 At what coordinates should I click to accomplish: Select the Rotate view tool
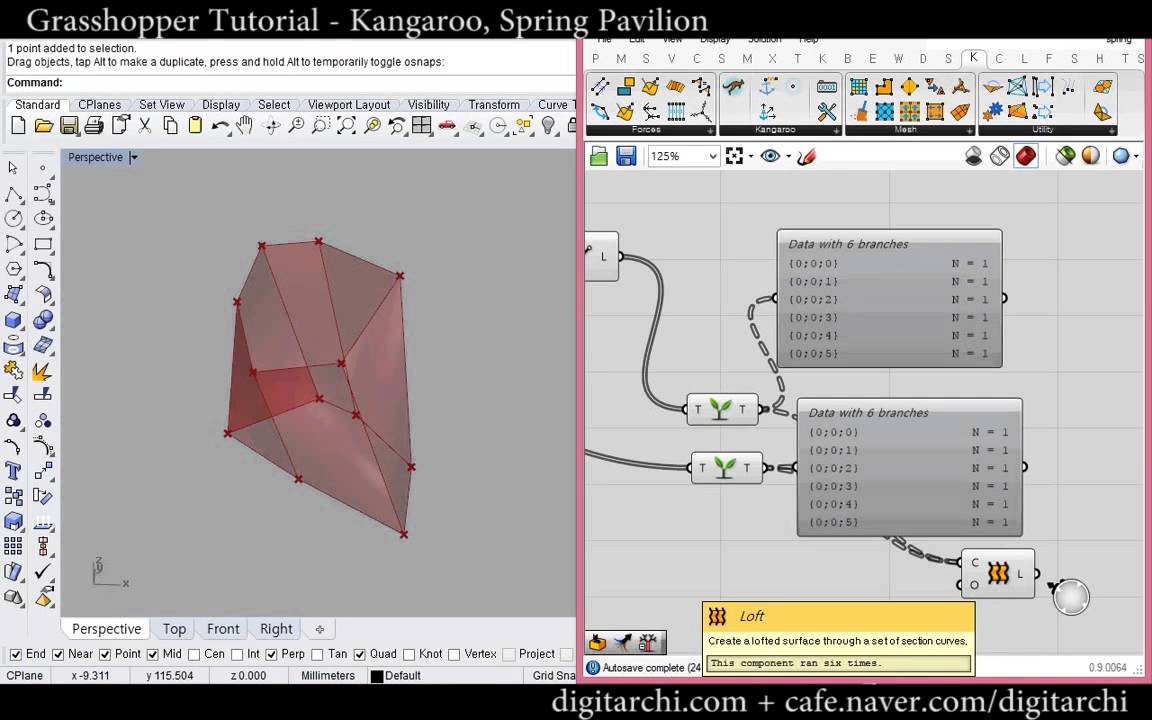271,126
